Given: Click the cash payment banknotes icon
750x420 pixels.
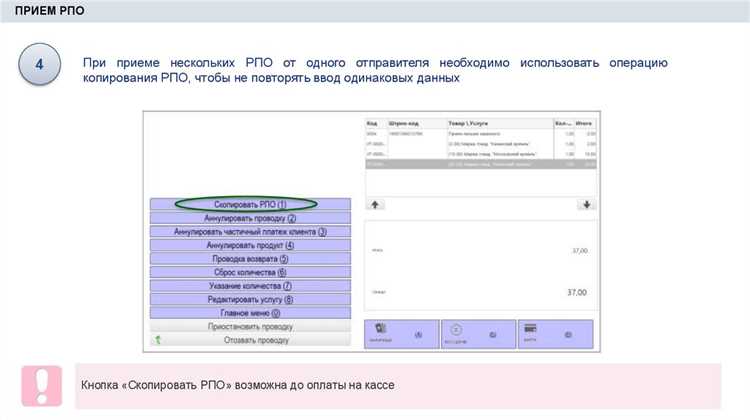Looking at the screenshot, I should point(381,329).
